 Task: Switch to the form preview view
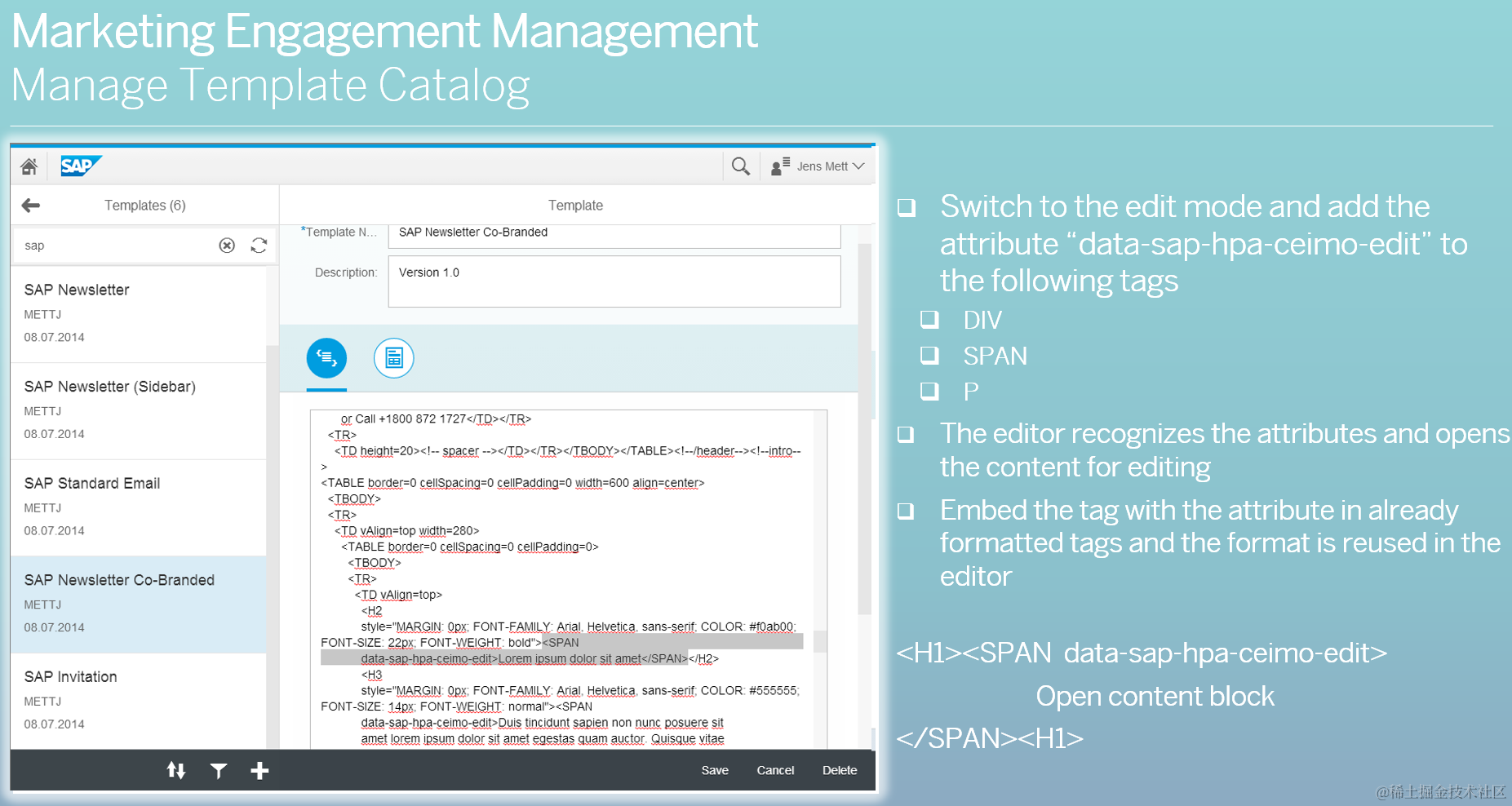pyautogui.click(x=394, y=357)
